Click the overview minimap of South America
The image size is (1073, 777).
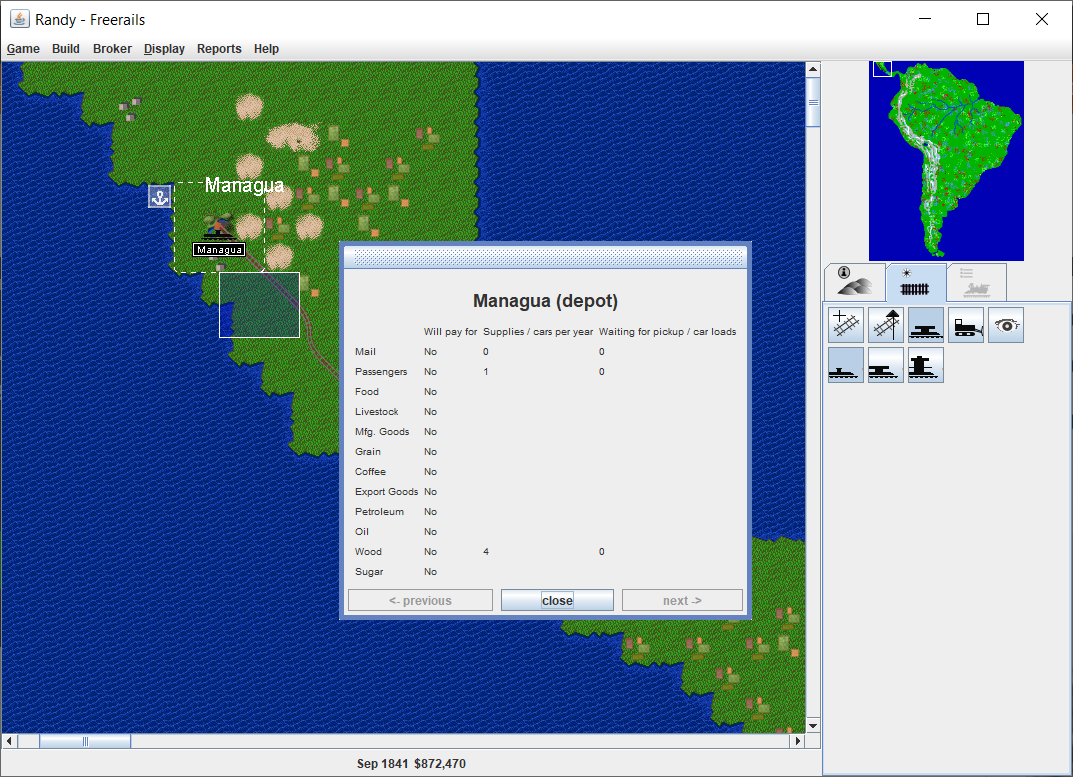pyautogui.click(x=946, y=161)
